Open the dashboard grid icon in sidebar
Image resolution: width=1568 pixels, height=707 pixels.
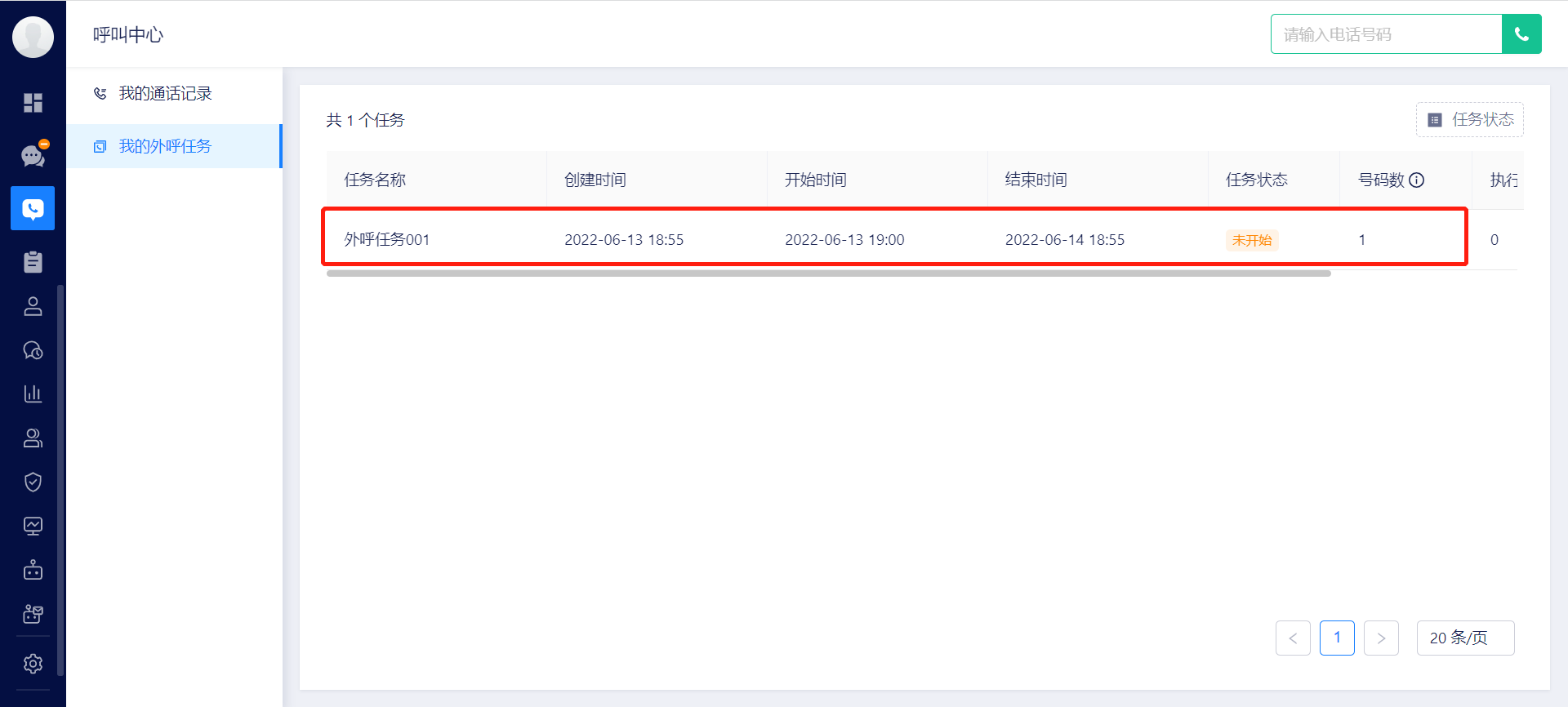point(33,103)
